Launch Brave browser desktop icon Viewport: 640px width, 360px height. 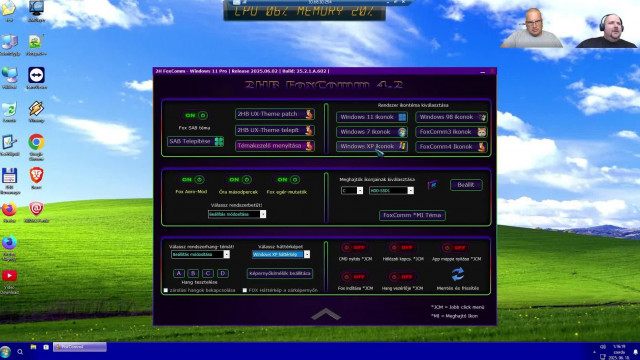click(36, 176)
